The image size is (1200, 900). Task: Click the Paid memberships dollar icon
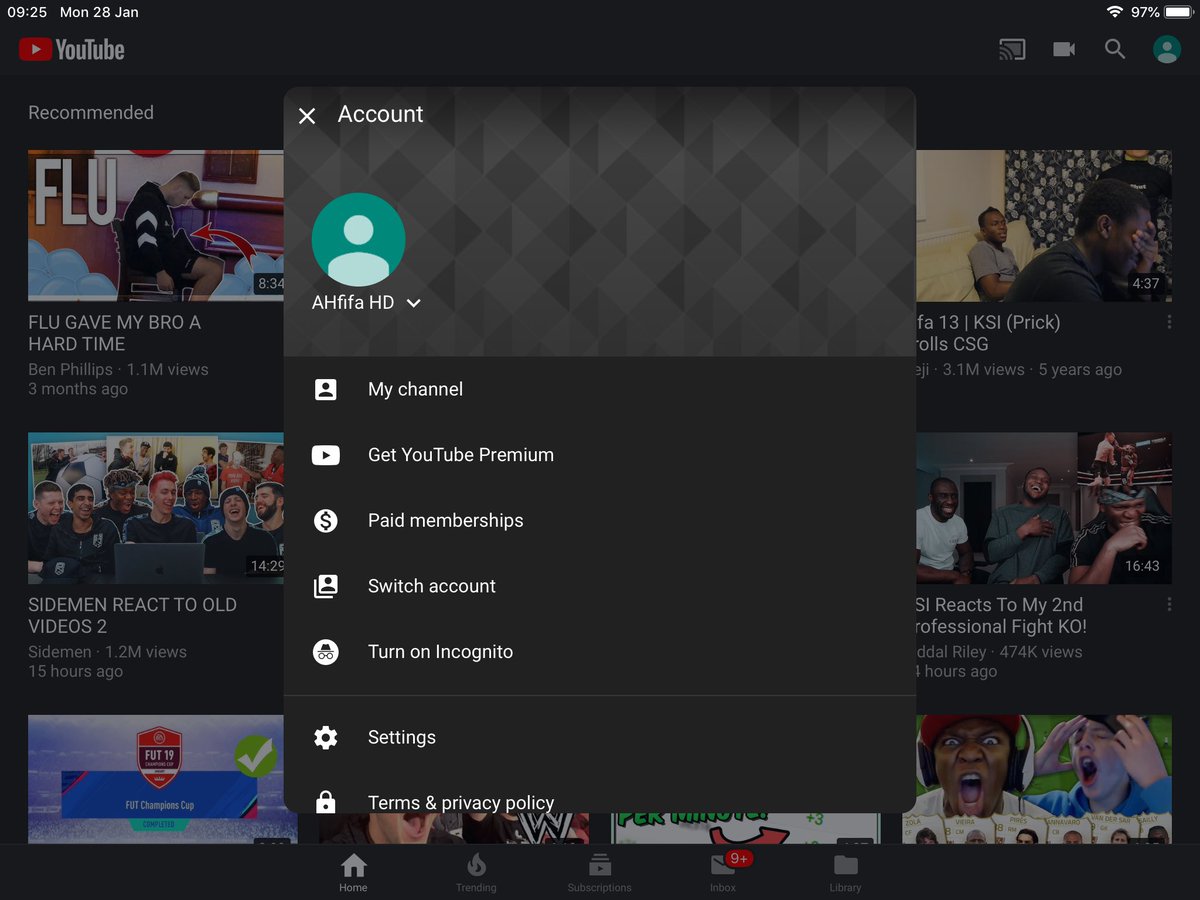[x=326, y=520]
